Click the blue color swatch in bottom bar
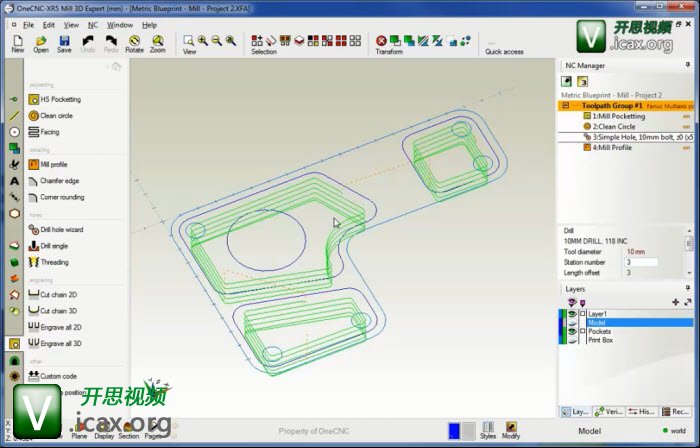 pyautogui.click(x=454, y=431)
